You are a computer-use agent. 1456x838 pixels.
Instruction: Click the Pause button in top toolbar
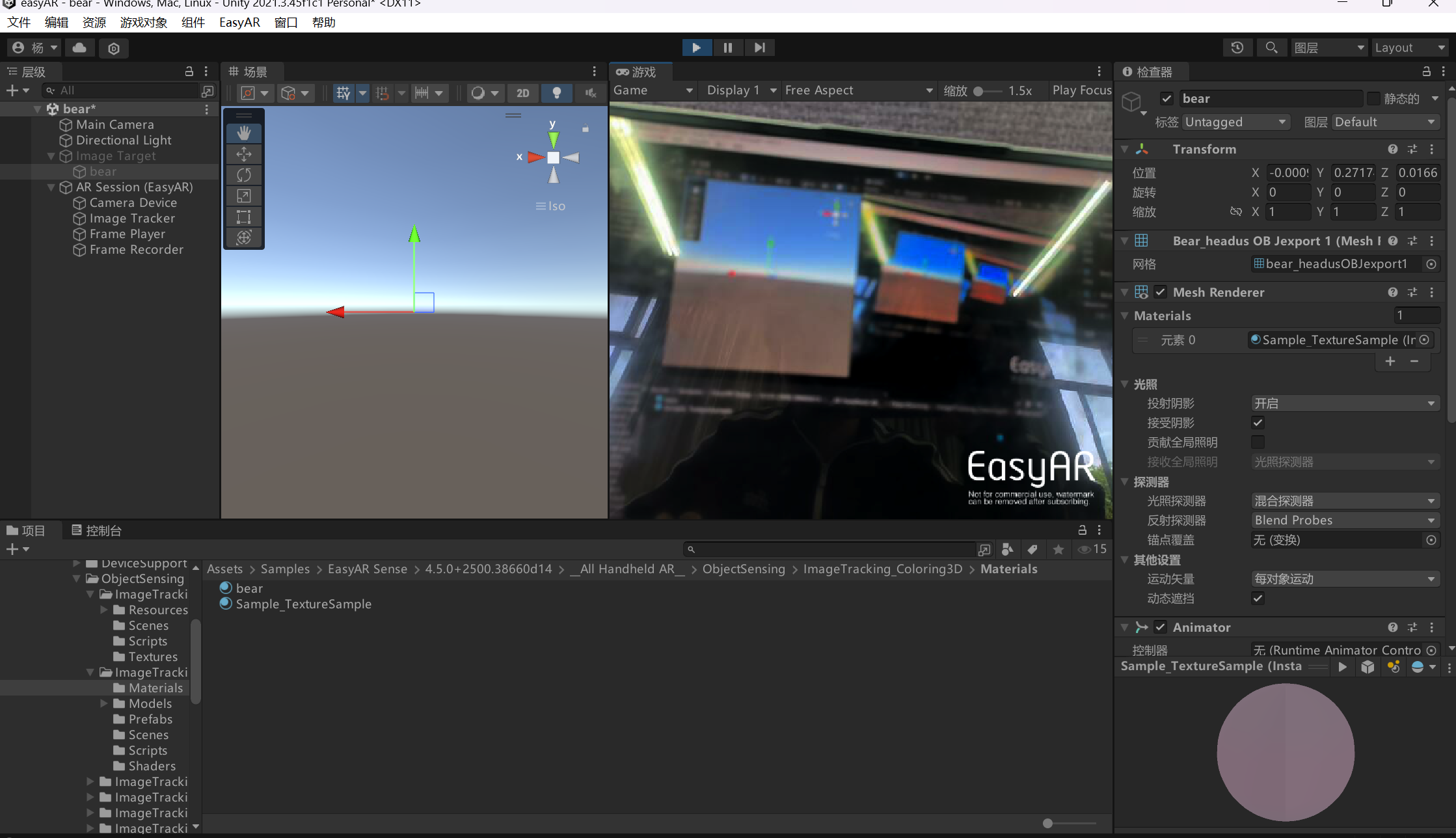point(727,47)
